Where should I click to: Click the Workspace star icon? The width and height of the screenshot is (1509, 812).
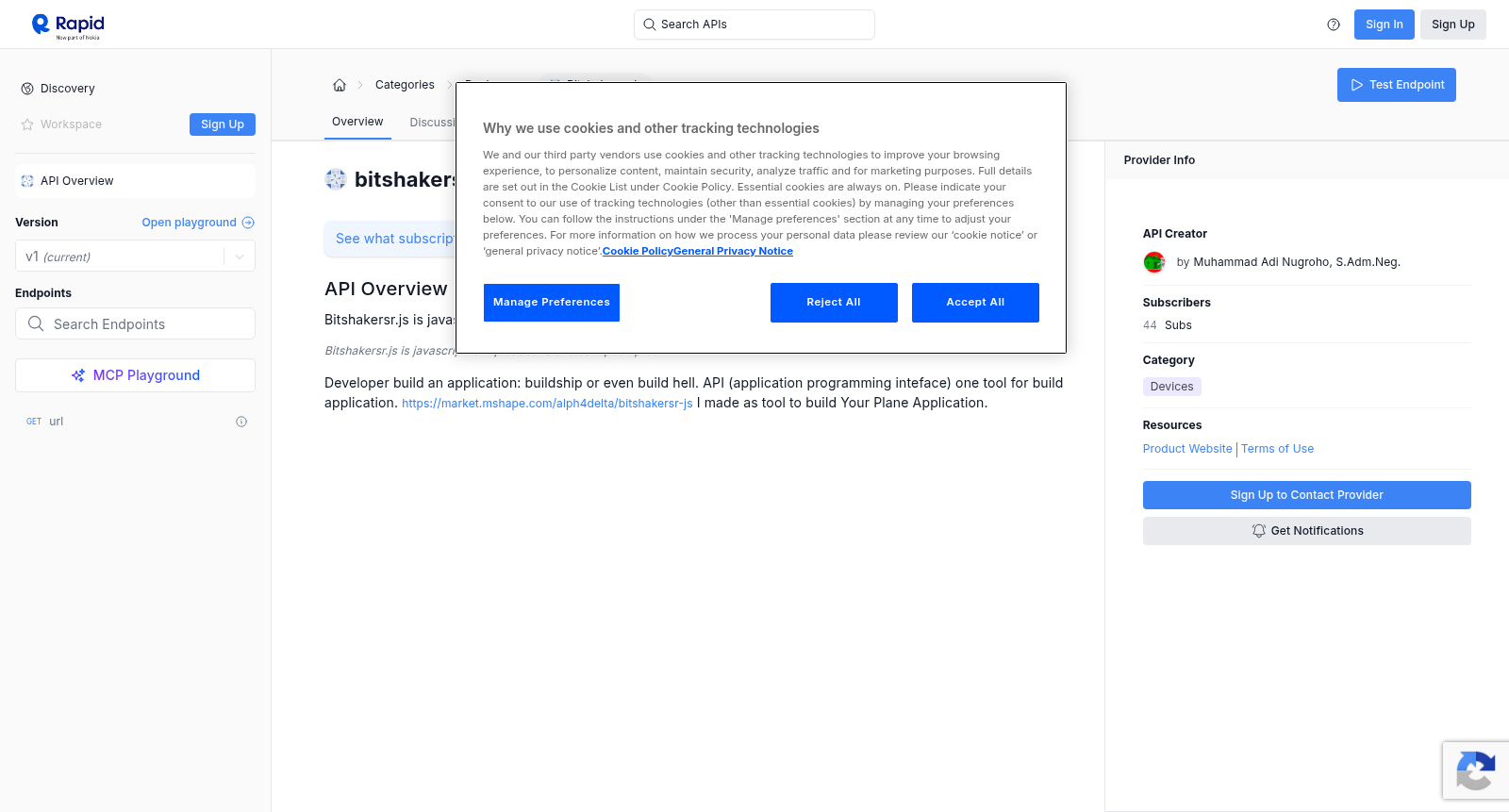coord(27,124)
